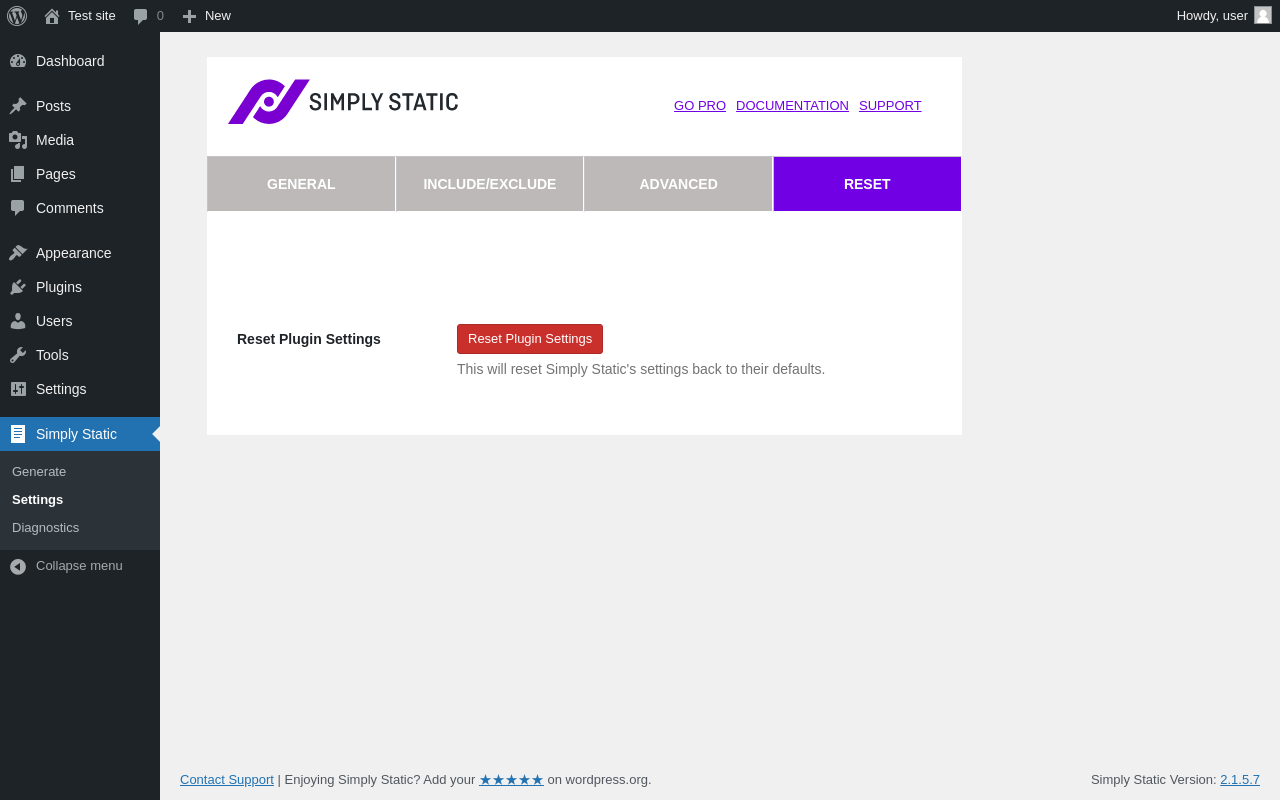Open the Plugins menu label
1280x800 pixels.
[59, 287]
